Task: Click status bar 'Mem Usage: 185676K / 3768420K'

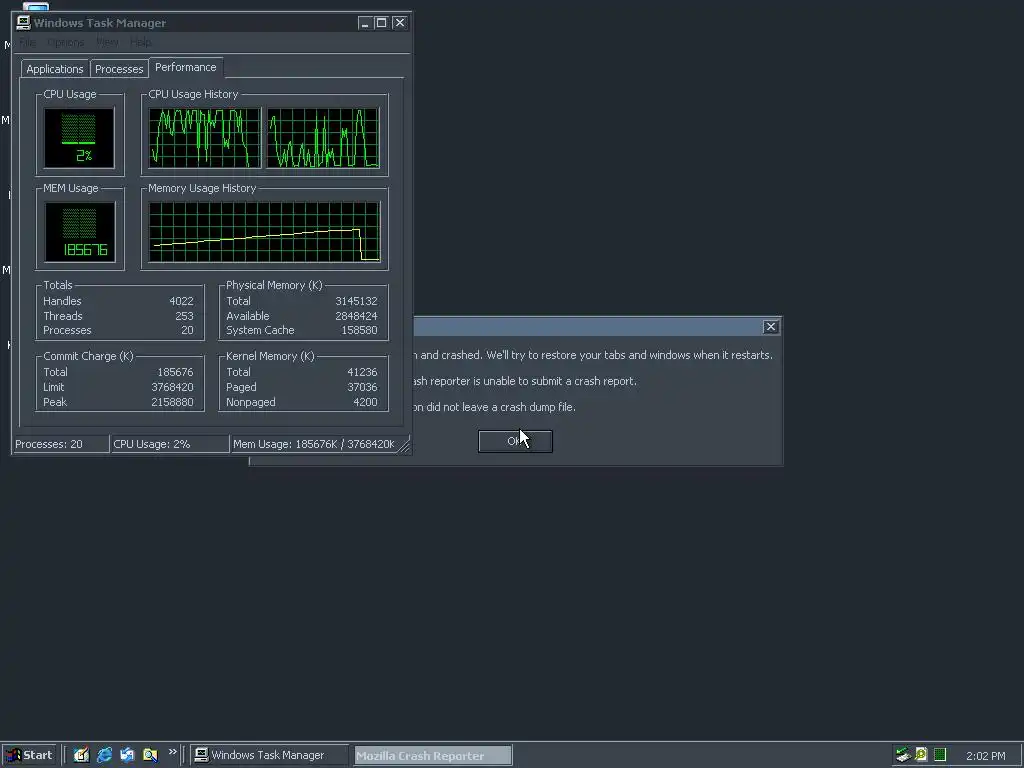Action: [x=314, y=444]
